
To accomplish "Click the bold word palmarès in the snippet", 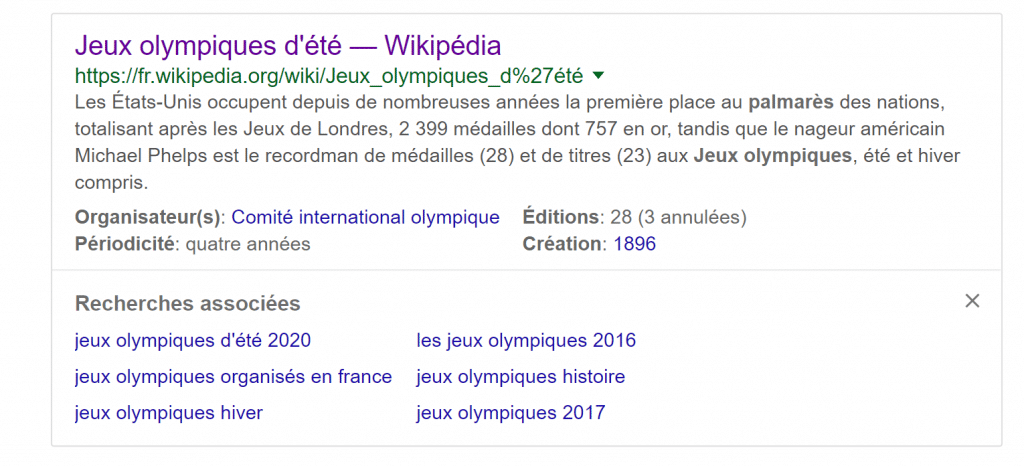I will (791, 103).
